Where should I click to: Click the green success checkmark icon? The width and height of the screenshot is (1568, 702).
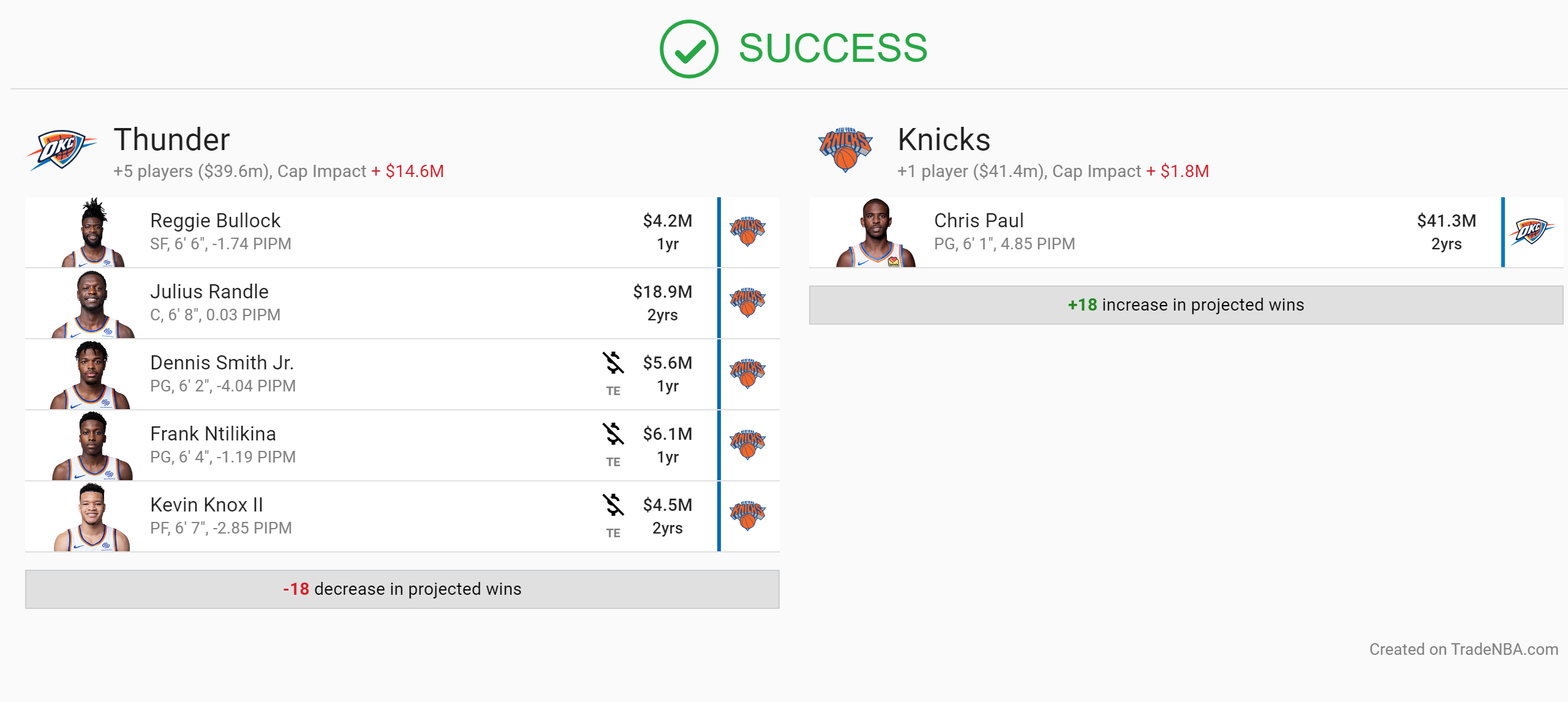pos(688,49)
